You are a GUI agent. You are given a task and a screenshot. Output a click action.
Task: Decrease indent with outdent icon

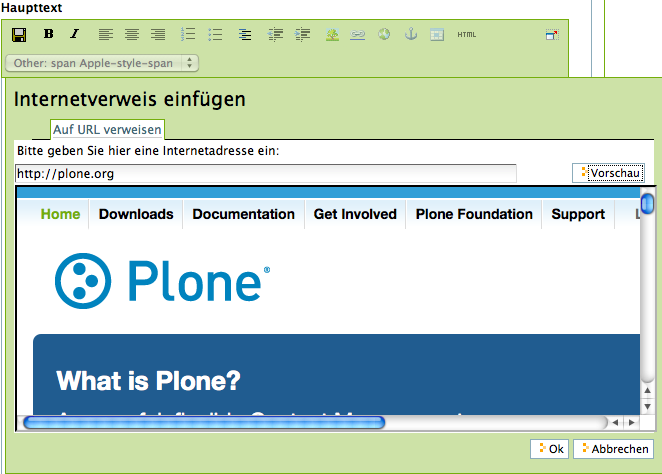275,34
